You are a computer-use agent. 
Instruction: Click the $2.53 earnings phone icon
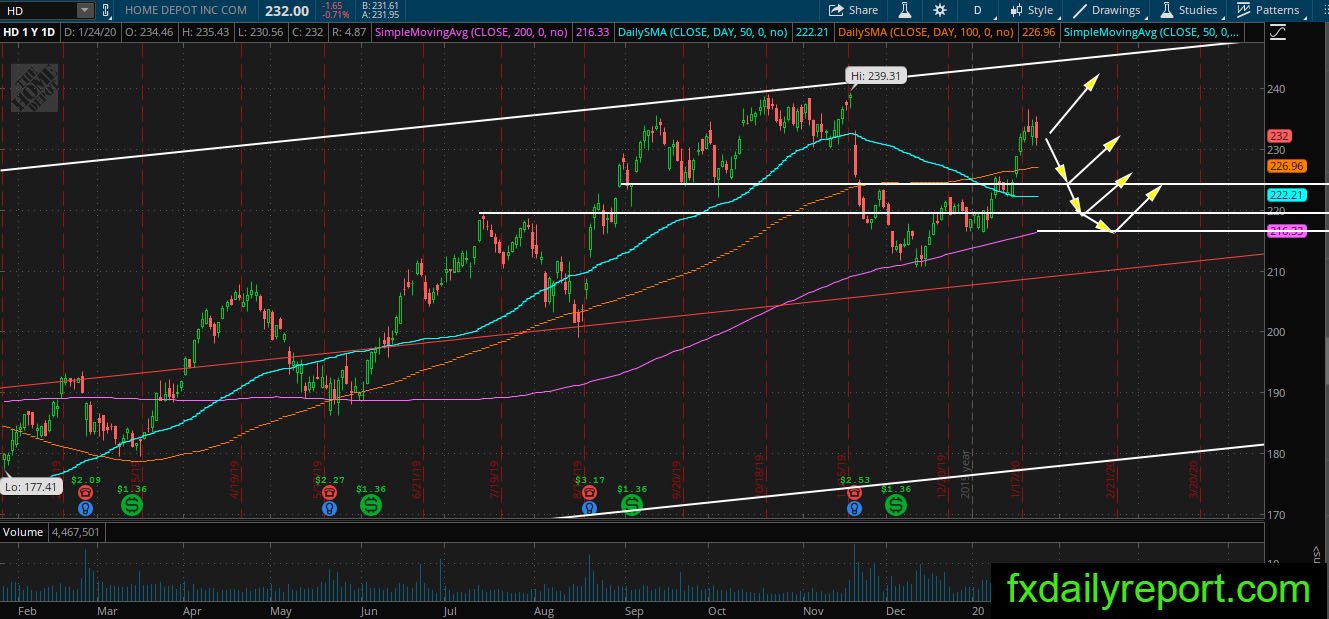click(854, 493)
